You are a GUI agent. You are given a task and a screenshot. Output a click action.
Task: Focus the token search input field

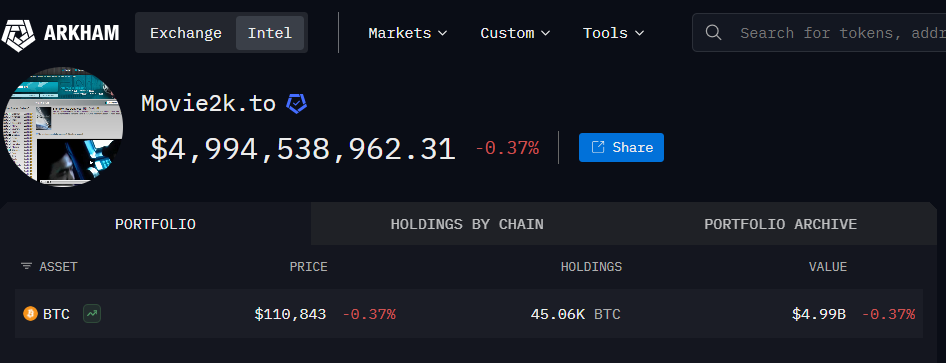click(x=839, y=33)
